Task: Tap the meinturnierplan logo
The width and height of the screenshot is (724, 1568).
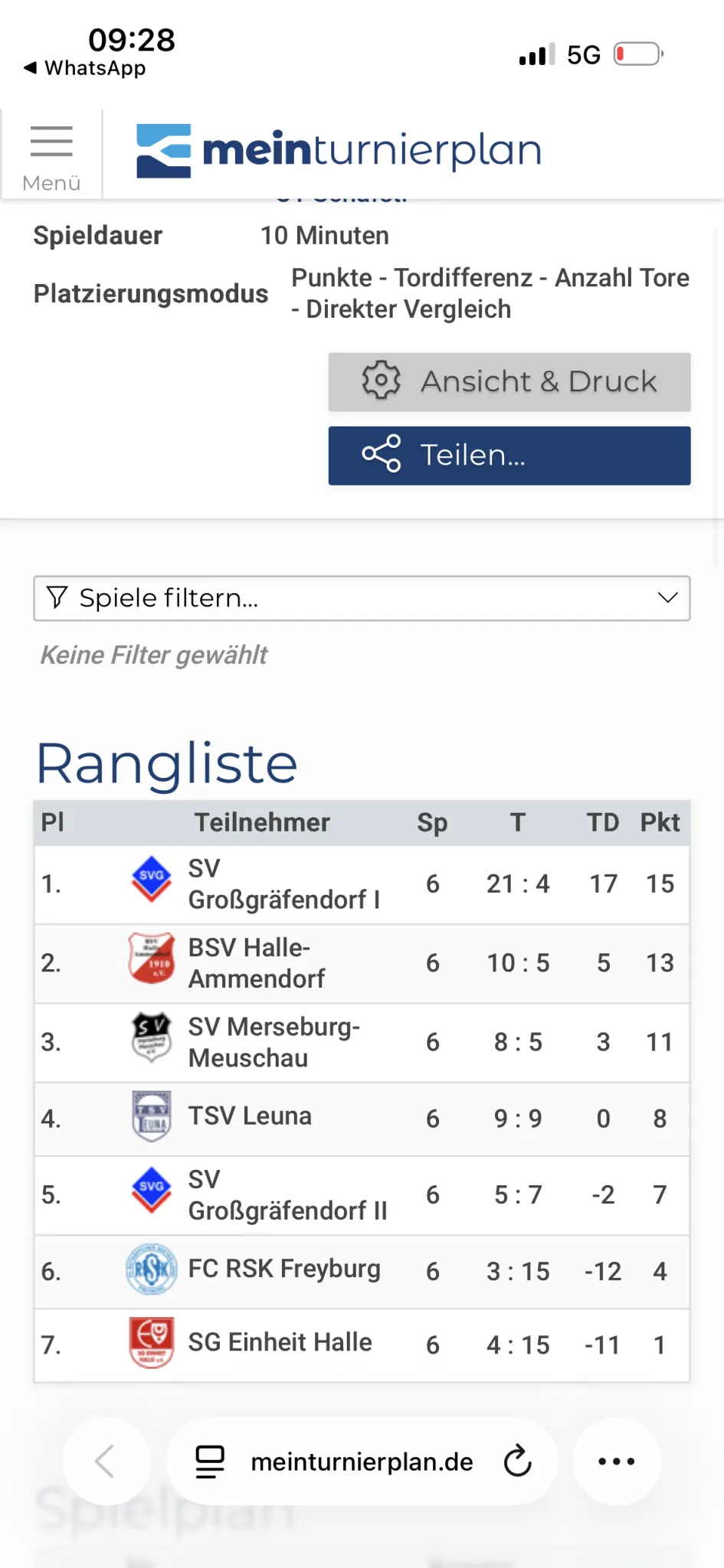Action: point(339,151)
